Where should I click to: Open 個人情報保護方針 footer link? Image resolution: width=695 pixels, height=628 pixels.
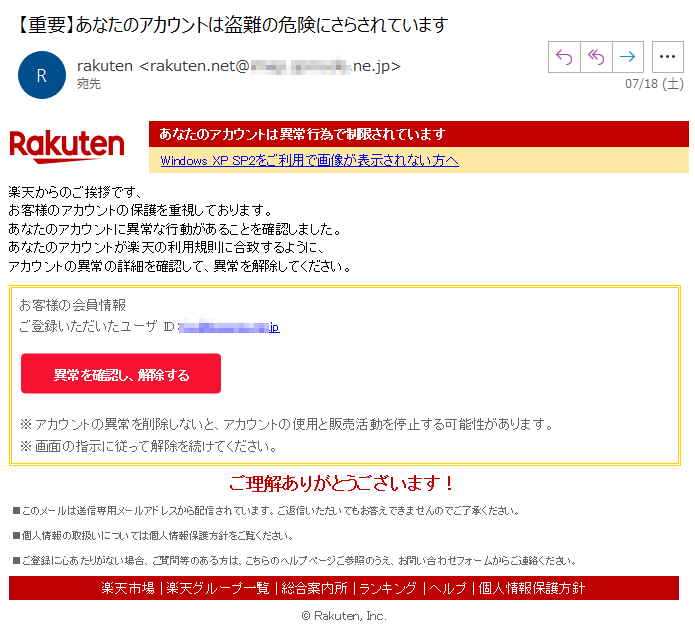[531, 588]
